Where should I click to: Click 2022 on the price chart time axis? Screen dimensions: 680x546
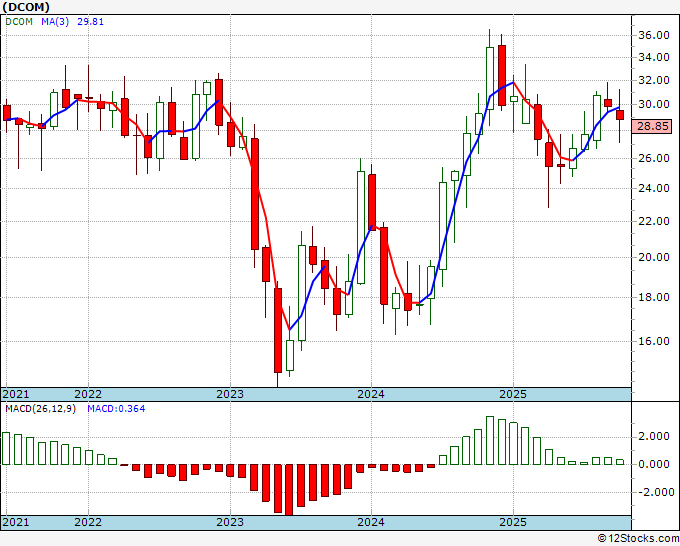[88, 394]
